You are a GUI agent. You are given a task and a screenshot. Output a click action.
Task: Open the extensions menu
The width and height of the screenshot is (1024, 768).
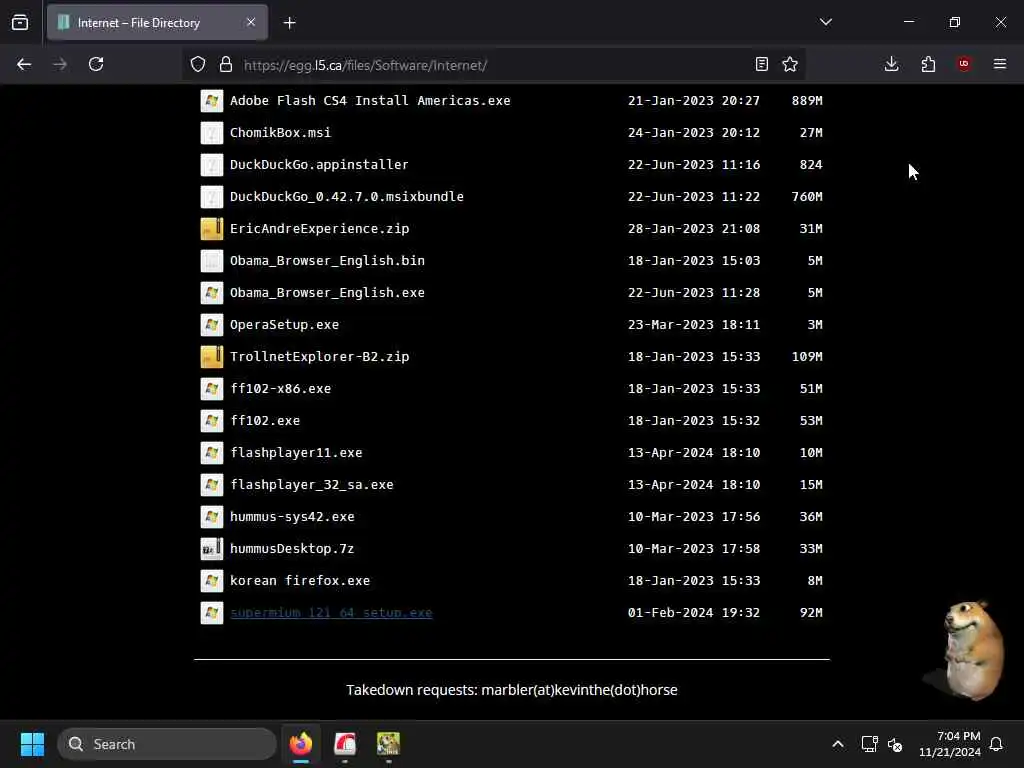point(928,64)
